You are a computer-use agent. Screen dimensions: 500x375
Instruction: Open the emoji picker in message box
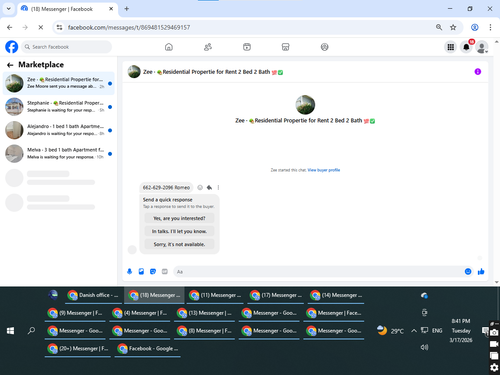click(468, 272)
